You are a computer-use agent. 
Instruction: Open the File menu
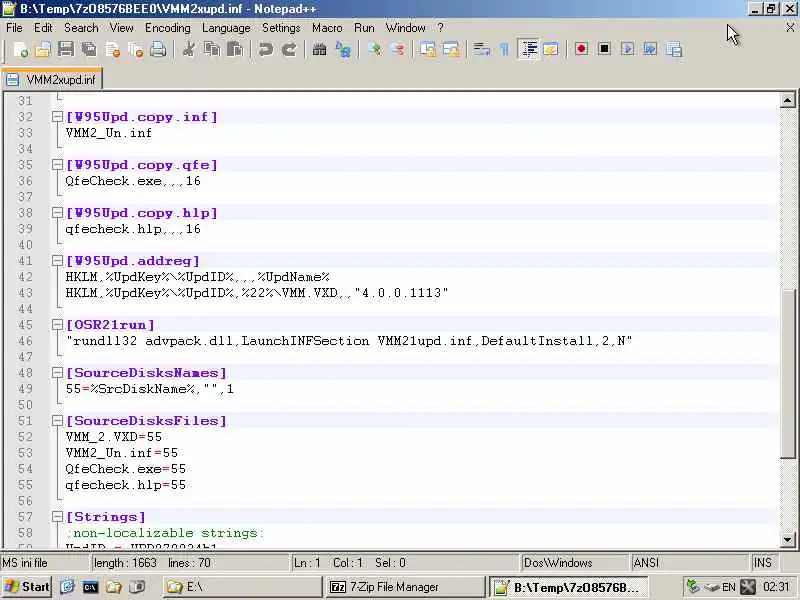[x=14, y=28]
